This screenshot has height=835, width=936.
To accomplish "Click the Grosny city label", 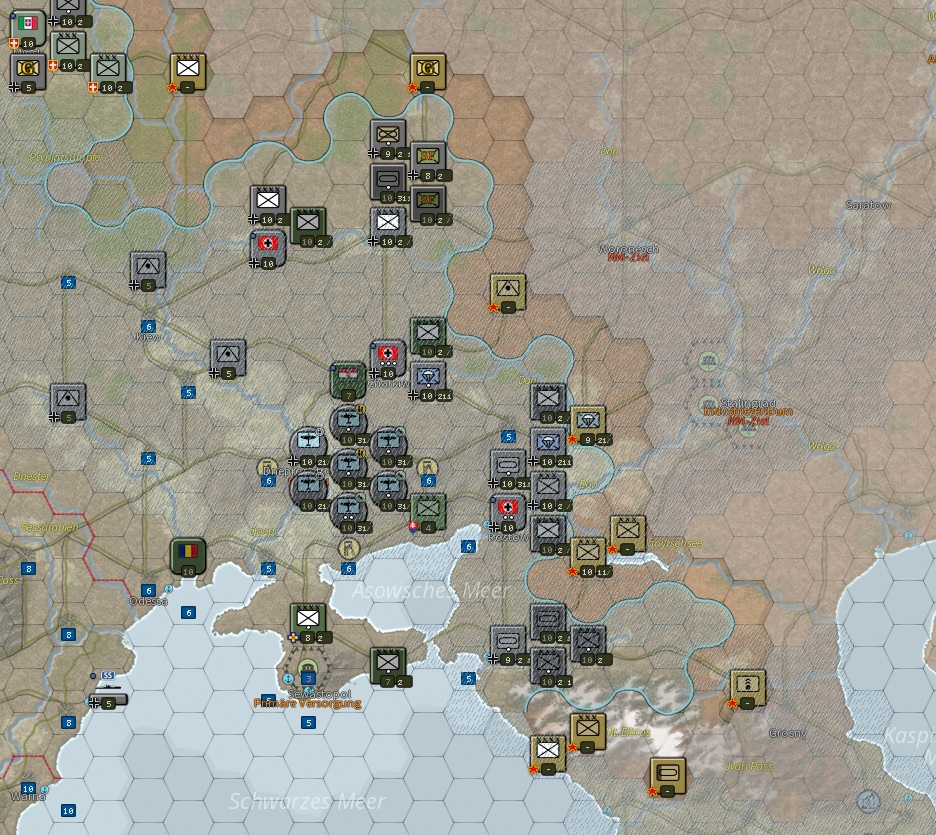I will pos(787,733).
